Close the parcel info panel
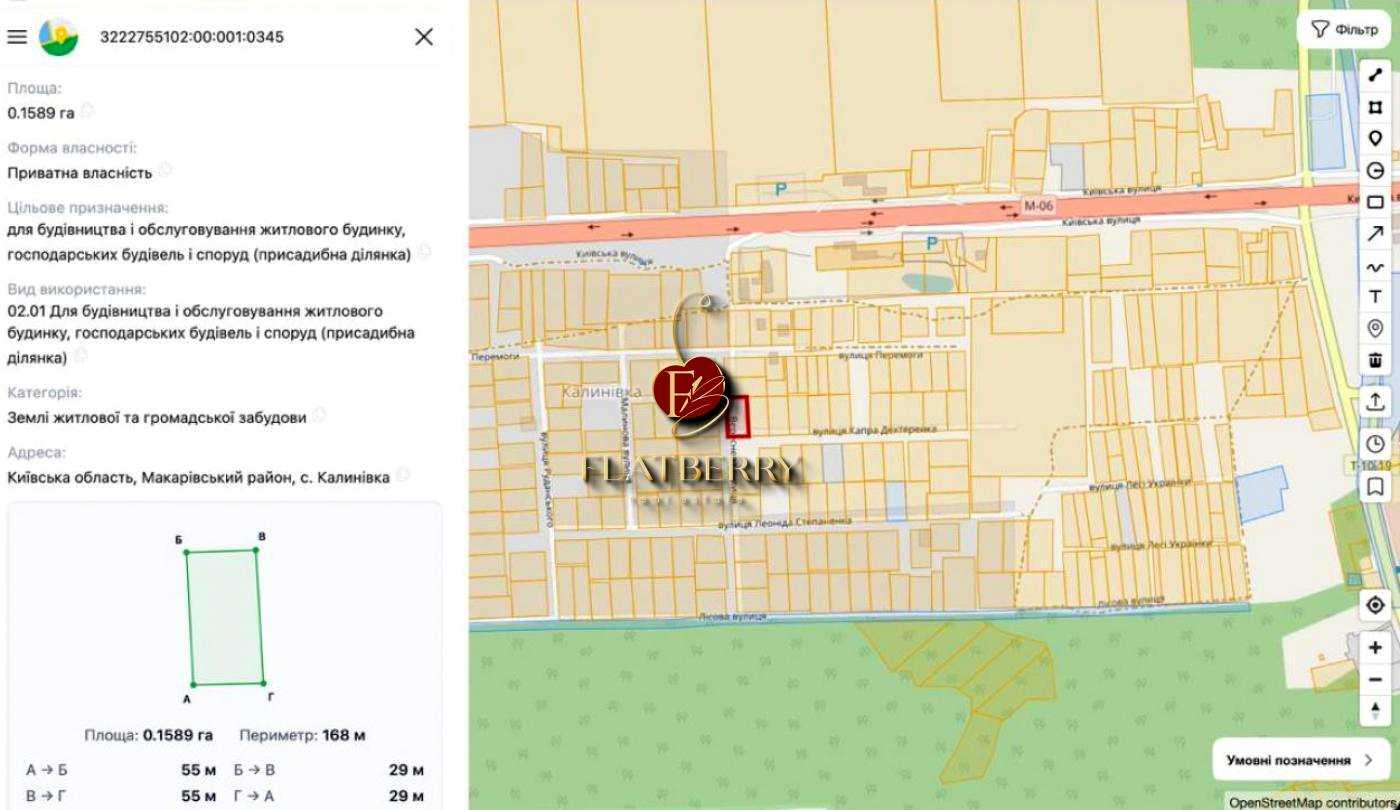The height and width of the screenshot is (810, 1400). (424, 37)
